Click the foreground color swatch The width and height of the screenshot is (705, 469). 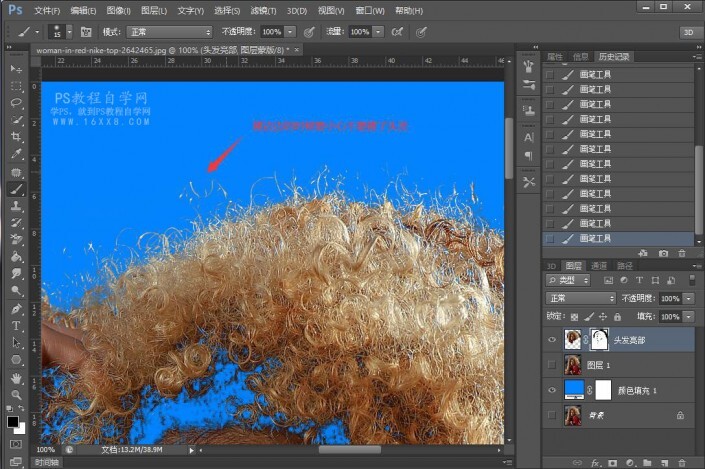point(13,423)
